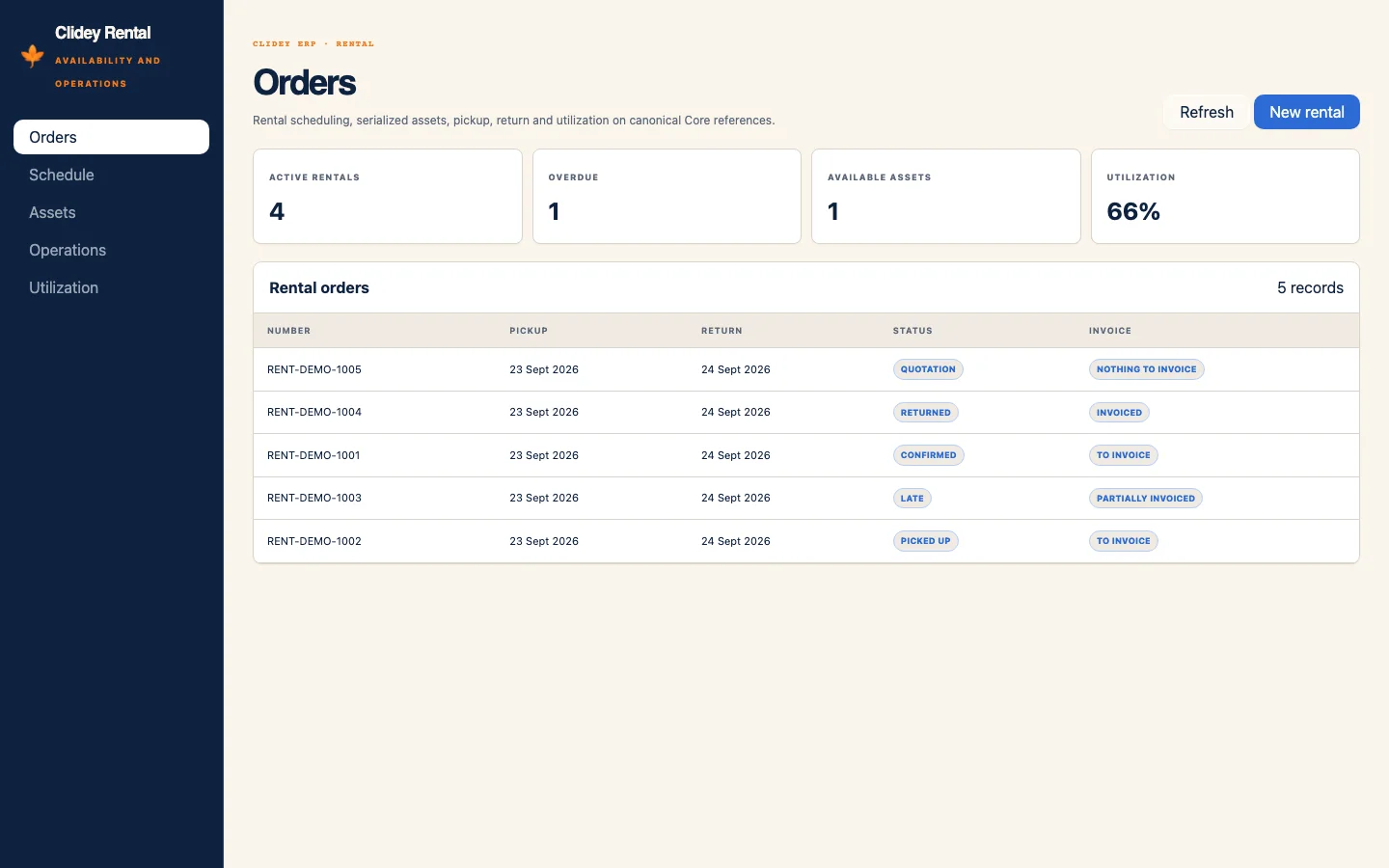Click the Clidey maple leaf logo
Viewport: 1389px width, 868px height.
pyautogui.click(x=33, y=56)
